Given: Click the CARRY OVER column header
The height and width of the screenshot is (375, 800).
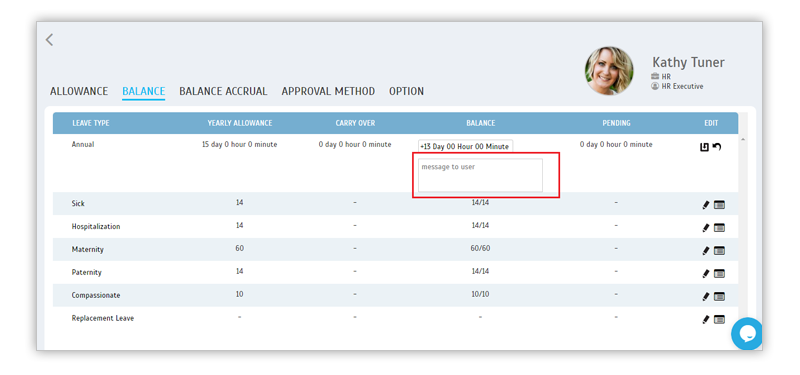Looking at the screenshot, I should coord(355,123).
